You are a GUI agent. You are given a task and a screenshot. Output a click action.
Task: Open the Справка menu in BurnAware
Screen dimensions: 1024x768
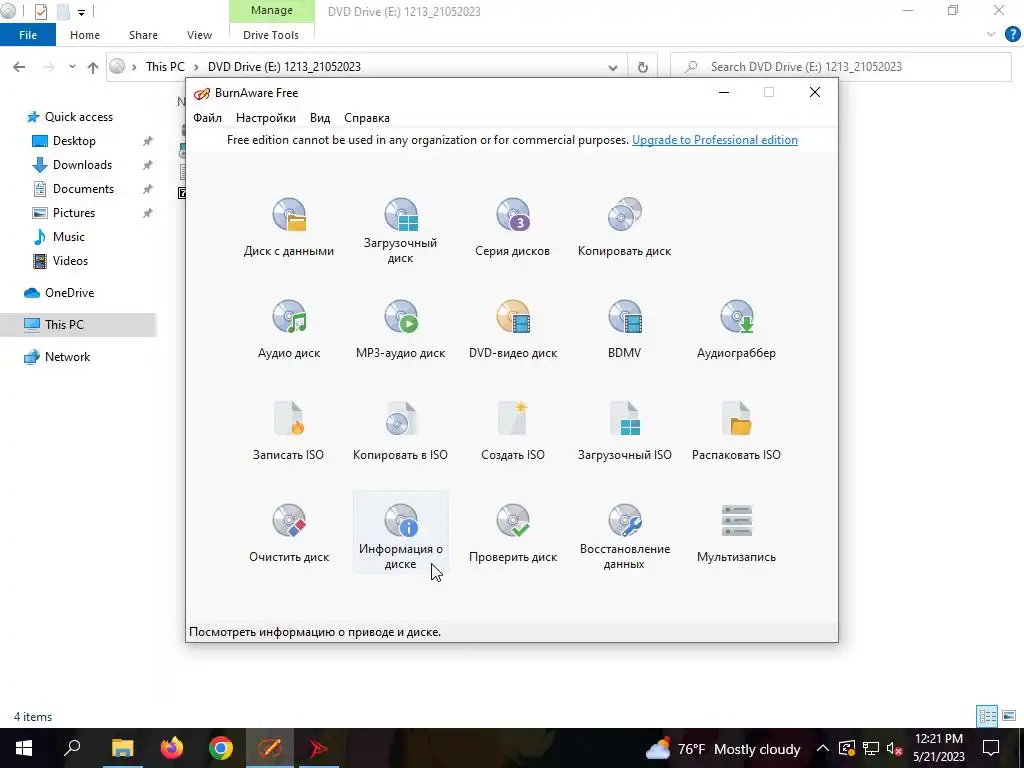click(x=367, y=118)
